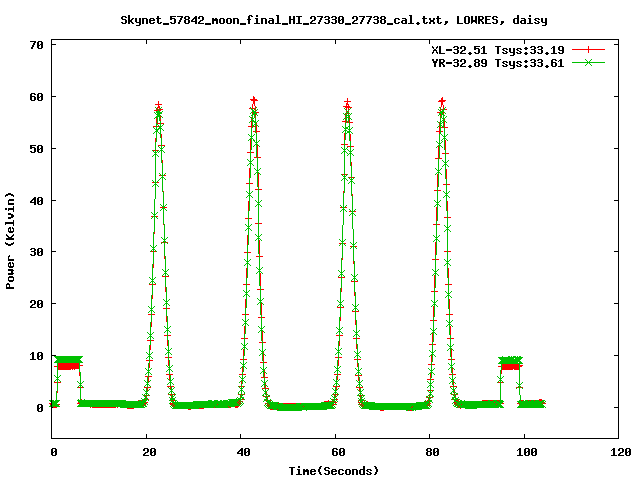Select the XL-32.51 Tsys:33.19 legend entry

pos(498,50)
